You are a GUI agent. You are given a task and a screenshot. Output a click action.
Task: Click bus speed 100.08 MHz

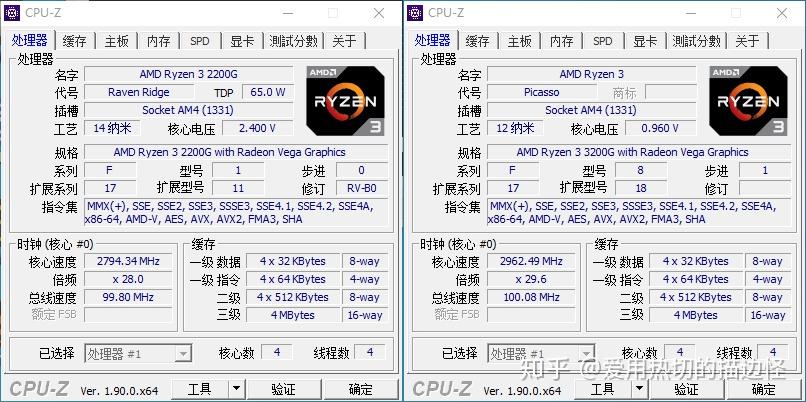click(531, 297)
